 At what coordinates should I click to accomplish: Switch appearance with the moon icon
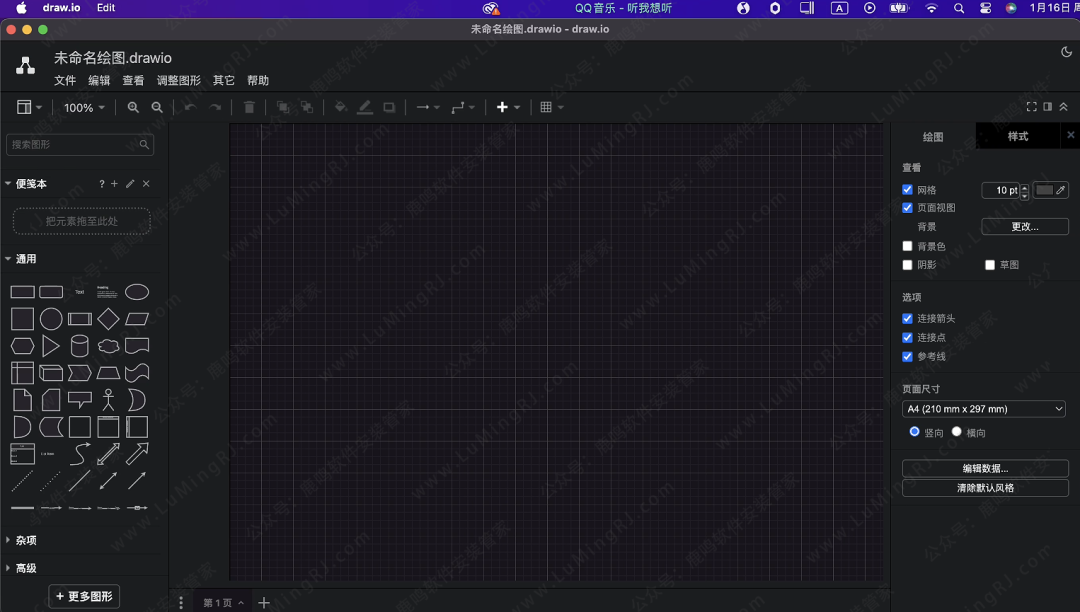(1065, 52)
